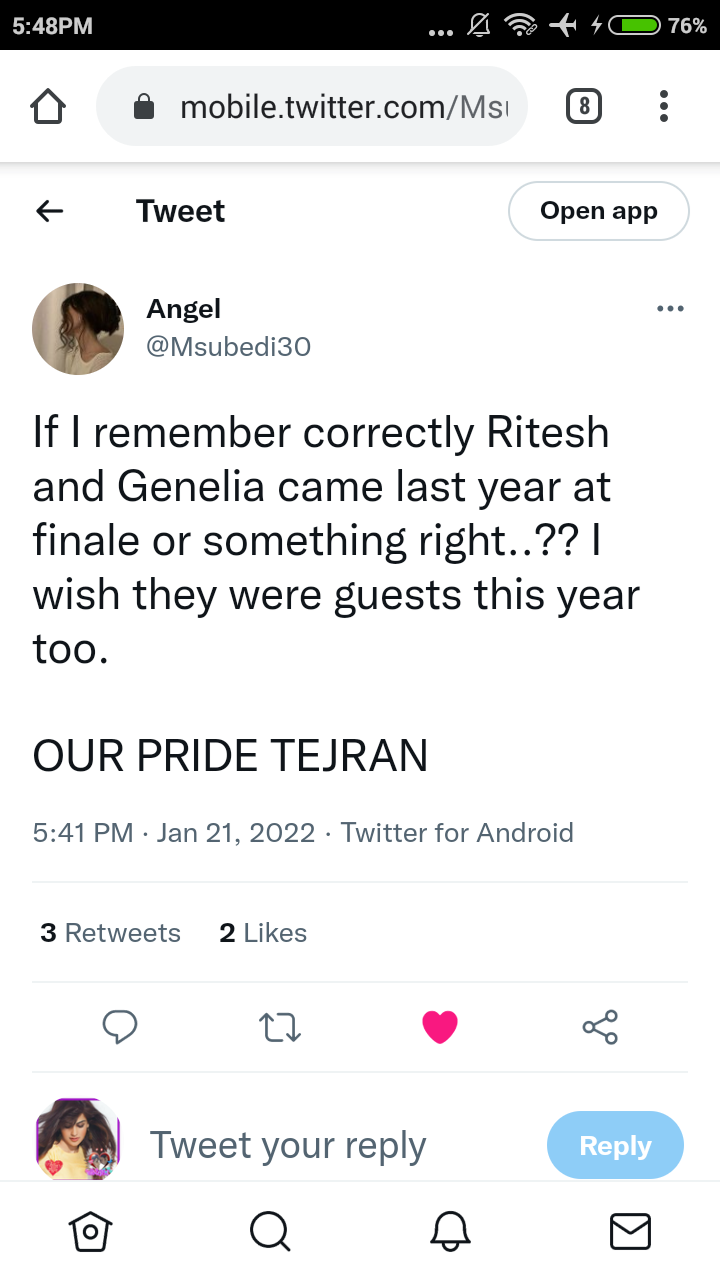Toggle the pink heart like button
The height and width of the screenshot is (1280, 720).
(440, 1027)
